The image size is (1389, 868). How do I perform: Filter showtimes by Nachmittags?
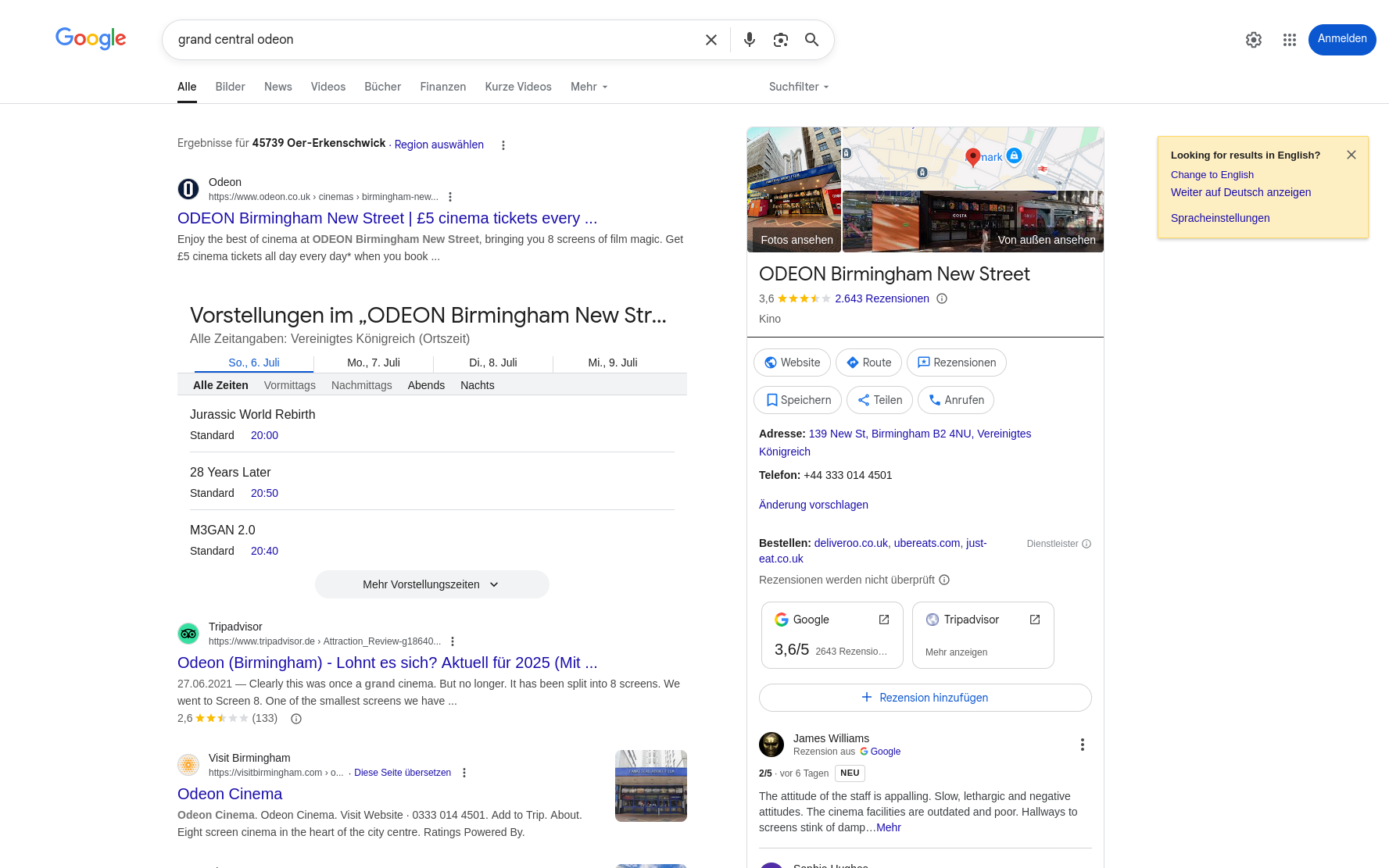[362, 385]
